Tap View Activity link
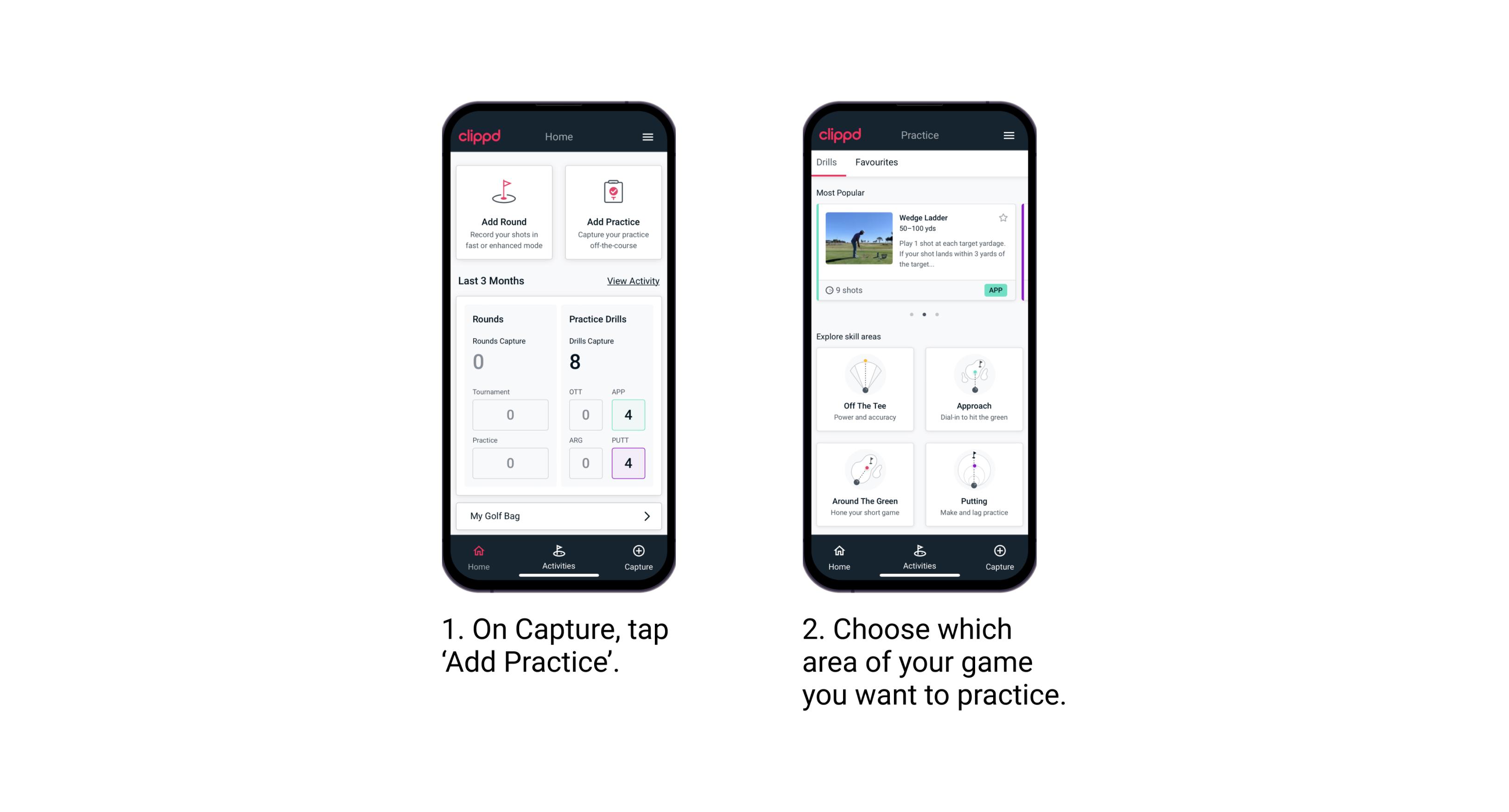Image resolution: width=1509 pixels, height=812 pixels. 631,281
